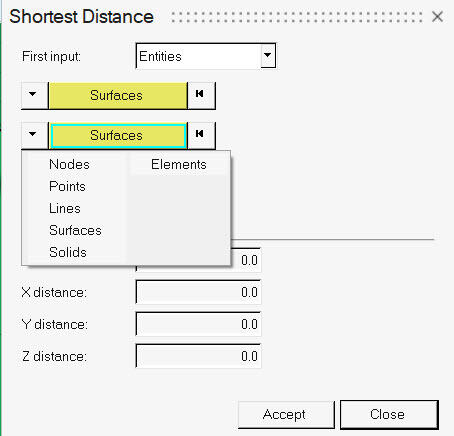Click the X distance value field
Image resolution: width=454 pixels, height=436 pixels.
pyautogui.click(x=198, y=292)
